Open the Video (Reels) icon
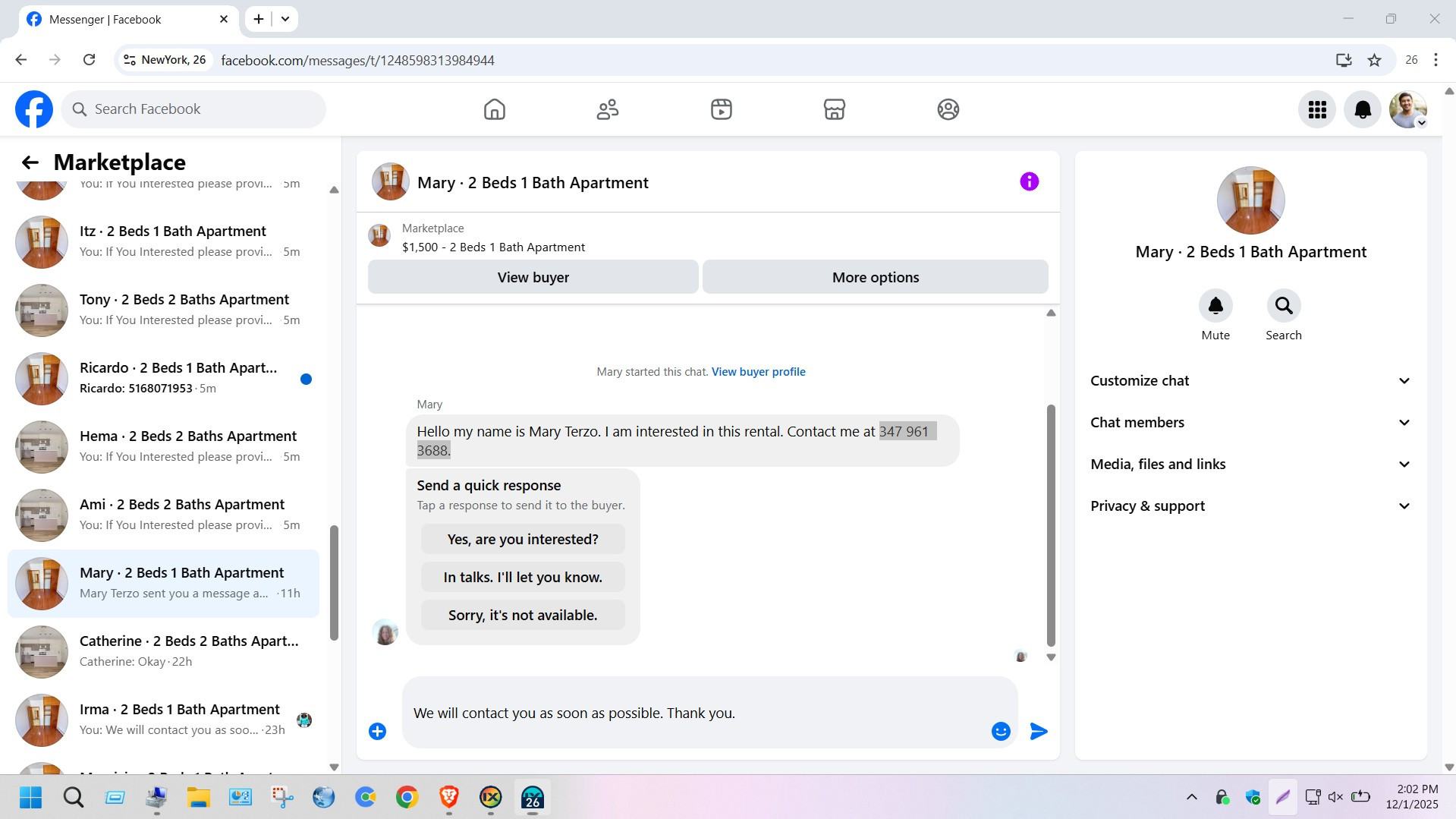The width and height of the screenshot is (1456, 819). pyautogui.click(x=722, y=109)
